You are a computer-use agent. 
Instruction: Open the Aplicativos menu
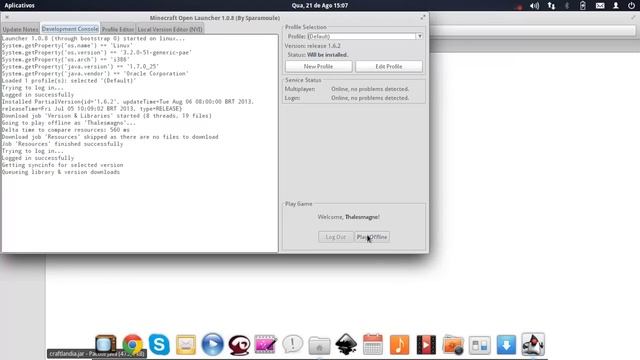(x=19, y=5)
